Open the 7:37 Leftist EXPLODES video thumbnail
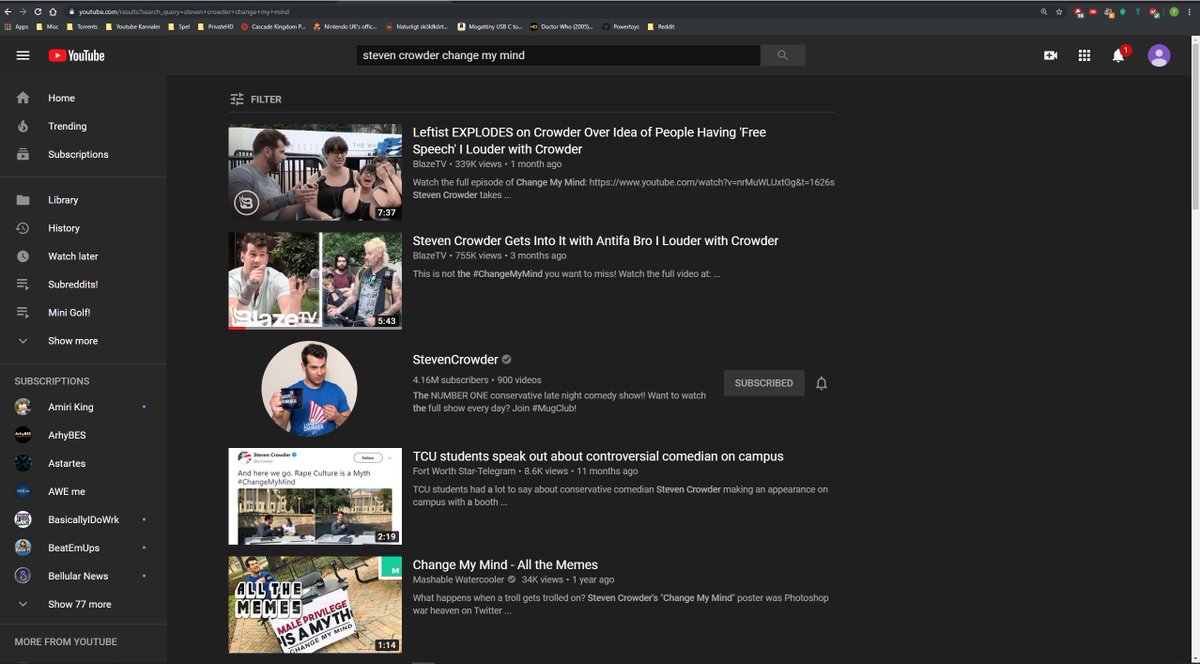 pos(315,172)
